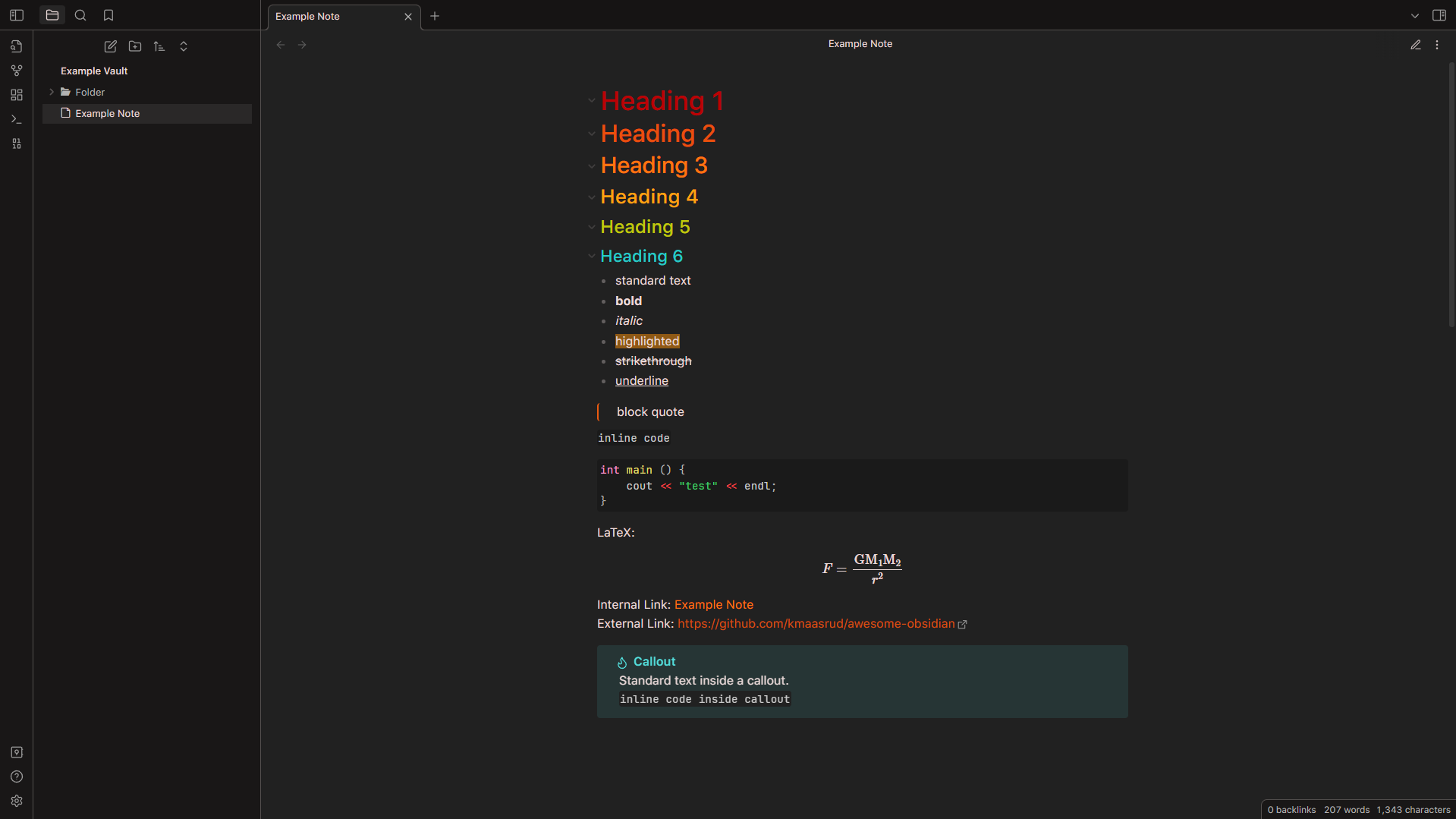Image resolution: width=1456 pixels, height=819 pixels.
Task: Open help icon in sidebar
Action: (x=17, y=776)
